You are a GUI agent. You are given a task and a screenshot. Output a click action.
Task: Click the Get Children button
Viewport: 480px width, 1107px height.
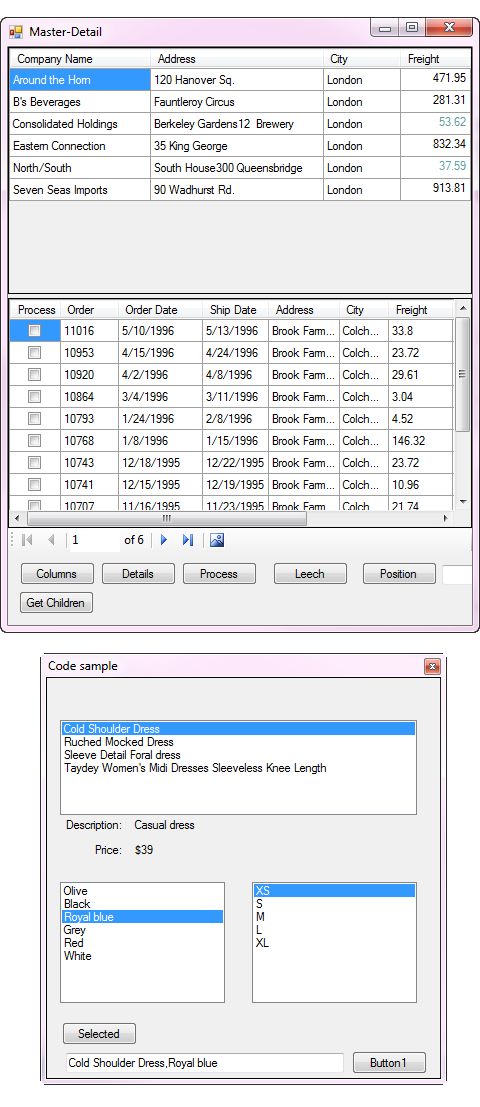tap(56, 603)
